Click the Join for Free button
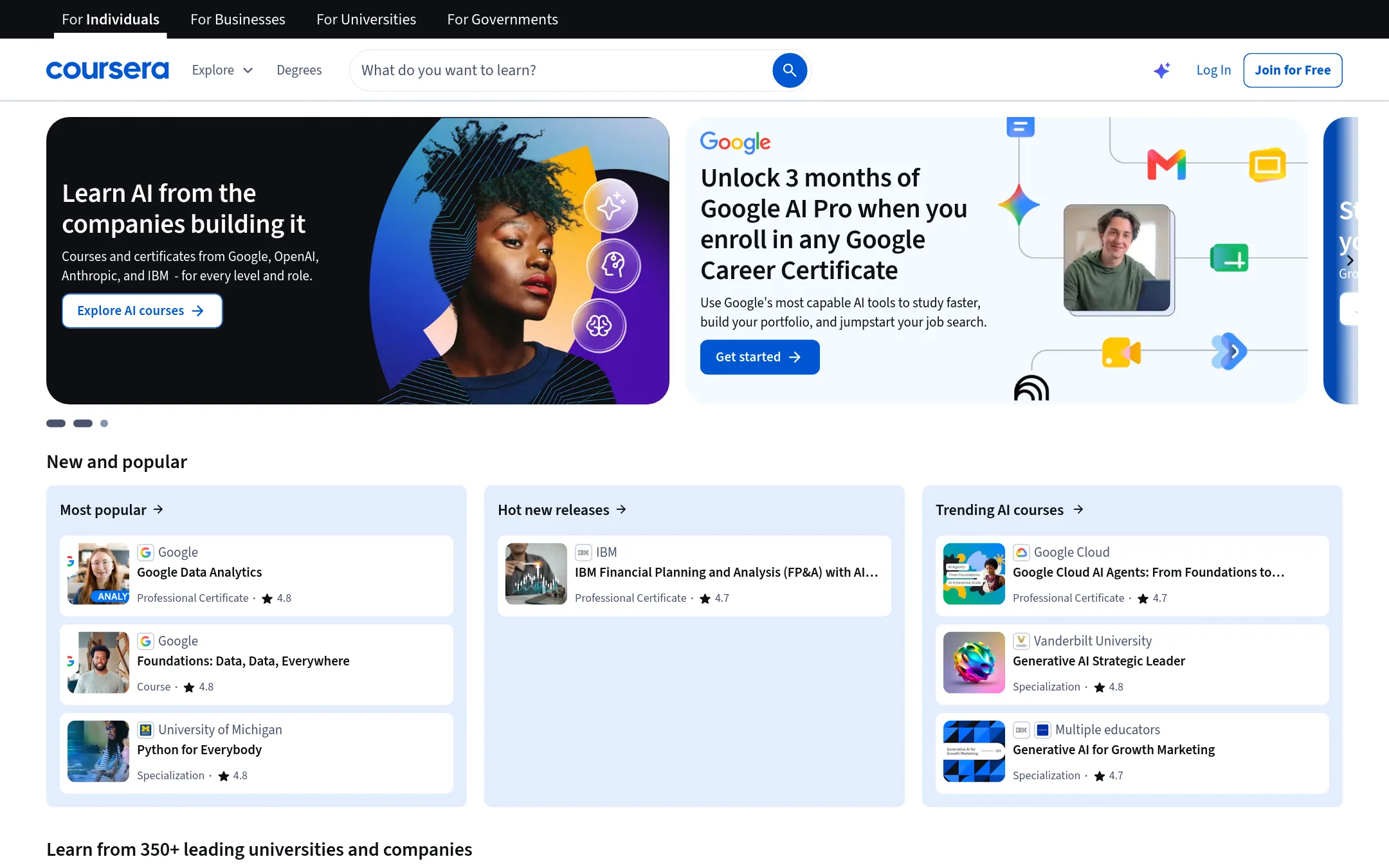Image resolution: width=1389 pixels, height=868 pixels. [x=1293, y=70]
